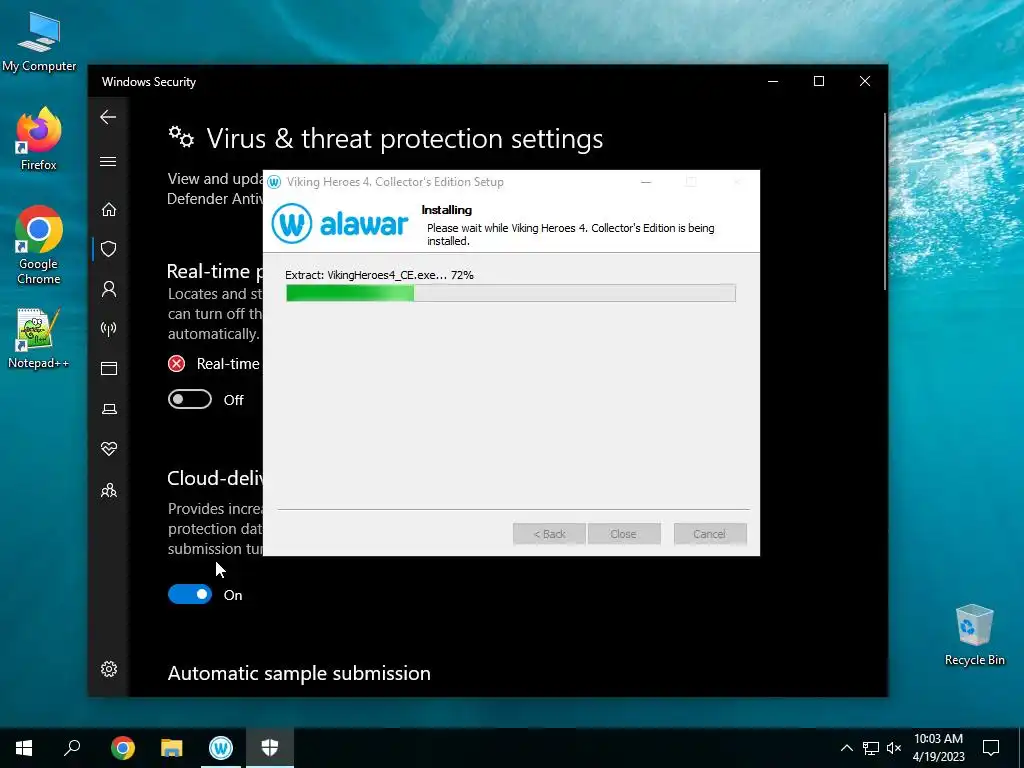This screenshot has height=768, width=1024.
Task: Maximize the Windows Security window
Action: [819, 81]
